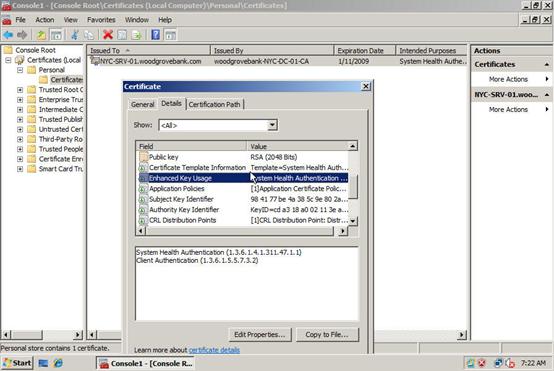Viewport: 554px width, 371px height.
Task: Click the Help question mark toolbar icon
Action: point(155,35)
